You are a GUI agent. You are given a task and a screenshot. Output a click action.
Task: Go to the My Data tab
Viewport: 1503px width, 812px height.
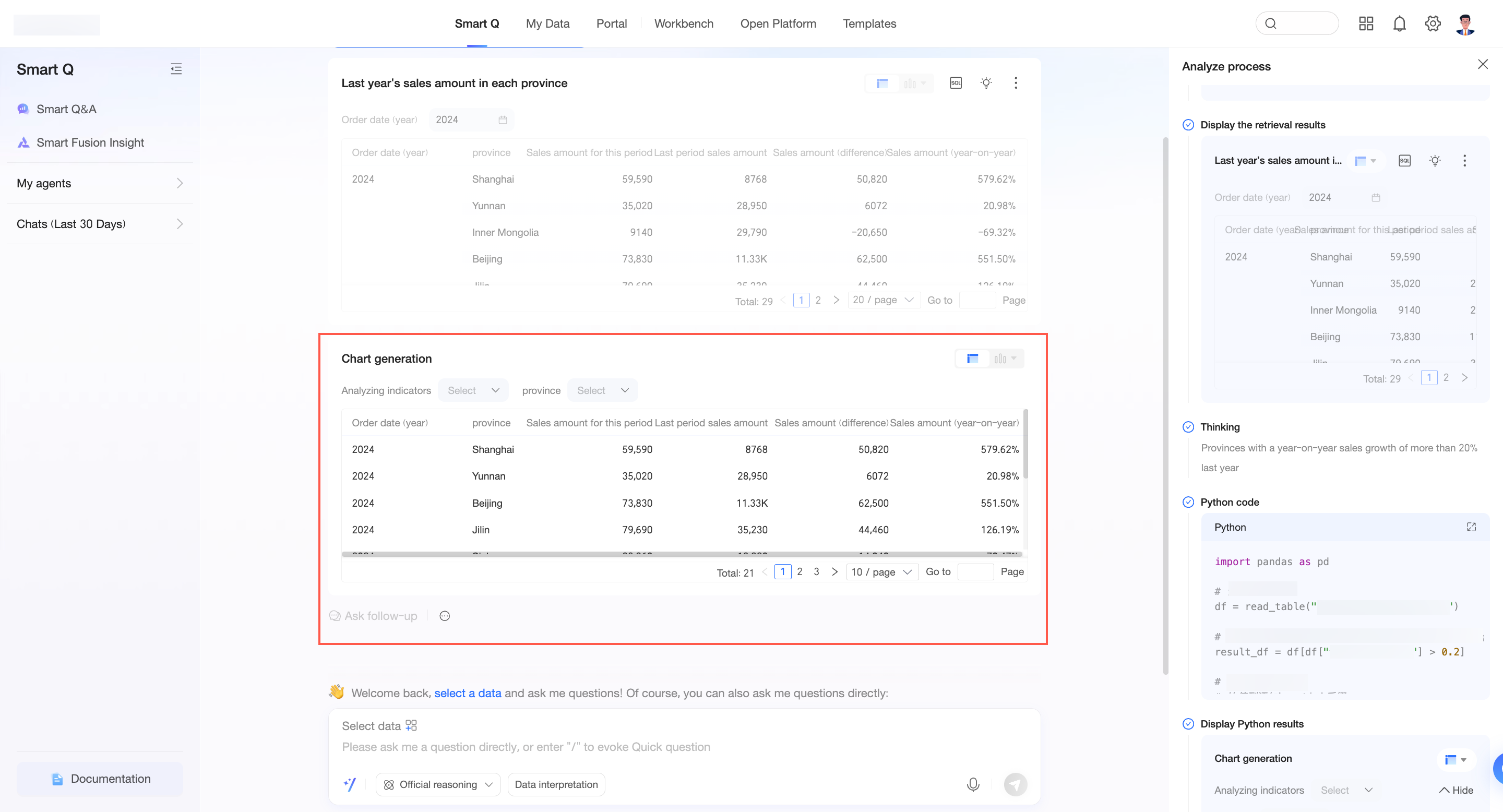point(547,24)
